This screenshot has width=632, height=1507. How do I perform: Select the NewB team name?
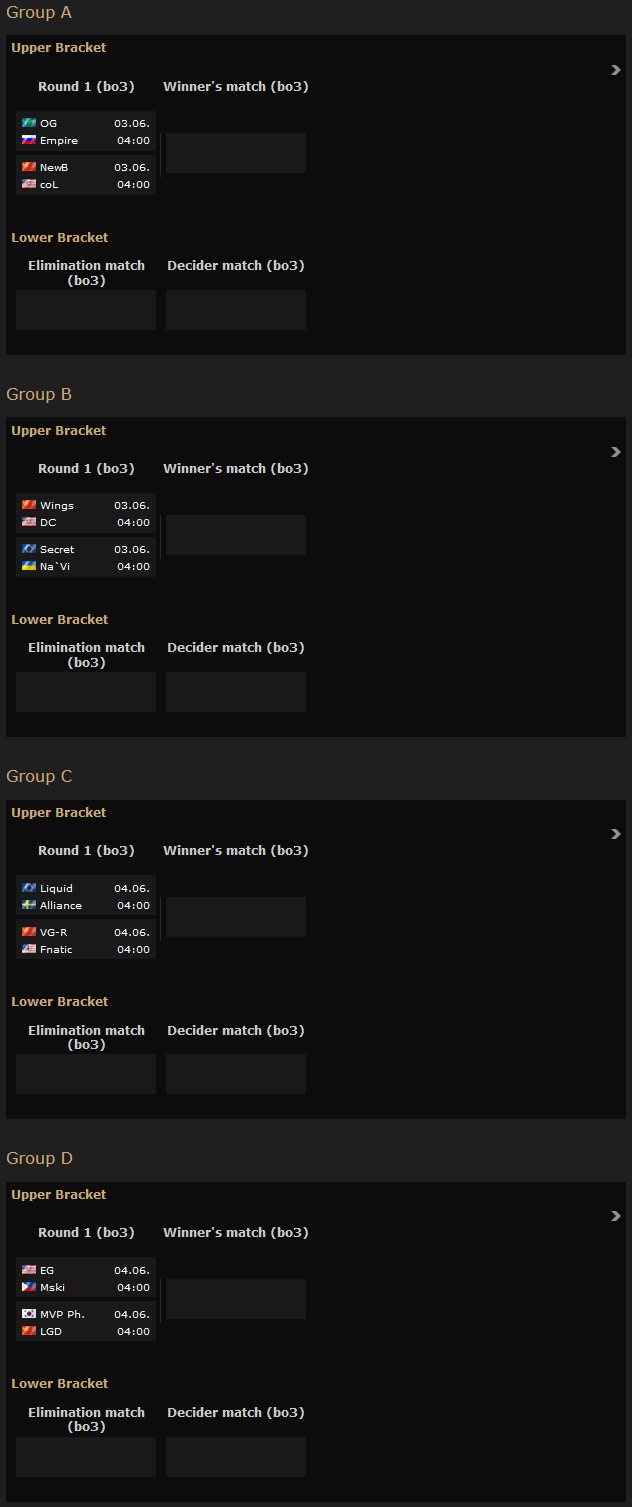54,167
